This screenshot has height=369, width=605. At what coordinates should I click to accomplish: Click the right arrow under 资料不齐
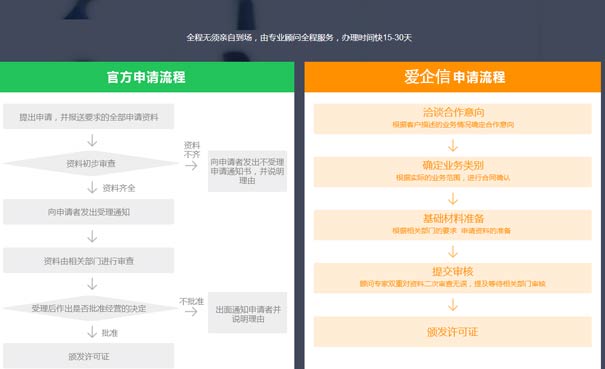pos(191,166)
